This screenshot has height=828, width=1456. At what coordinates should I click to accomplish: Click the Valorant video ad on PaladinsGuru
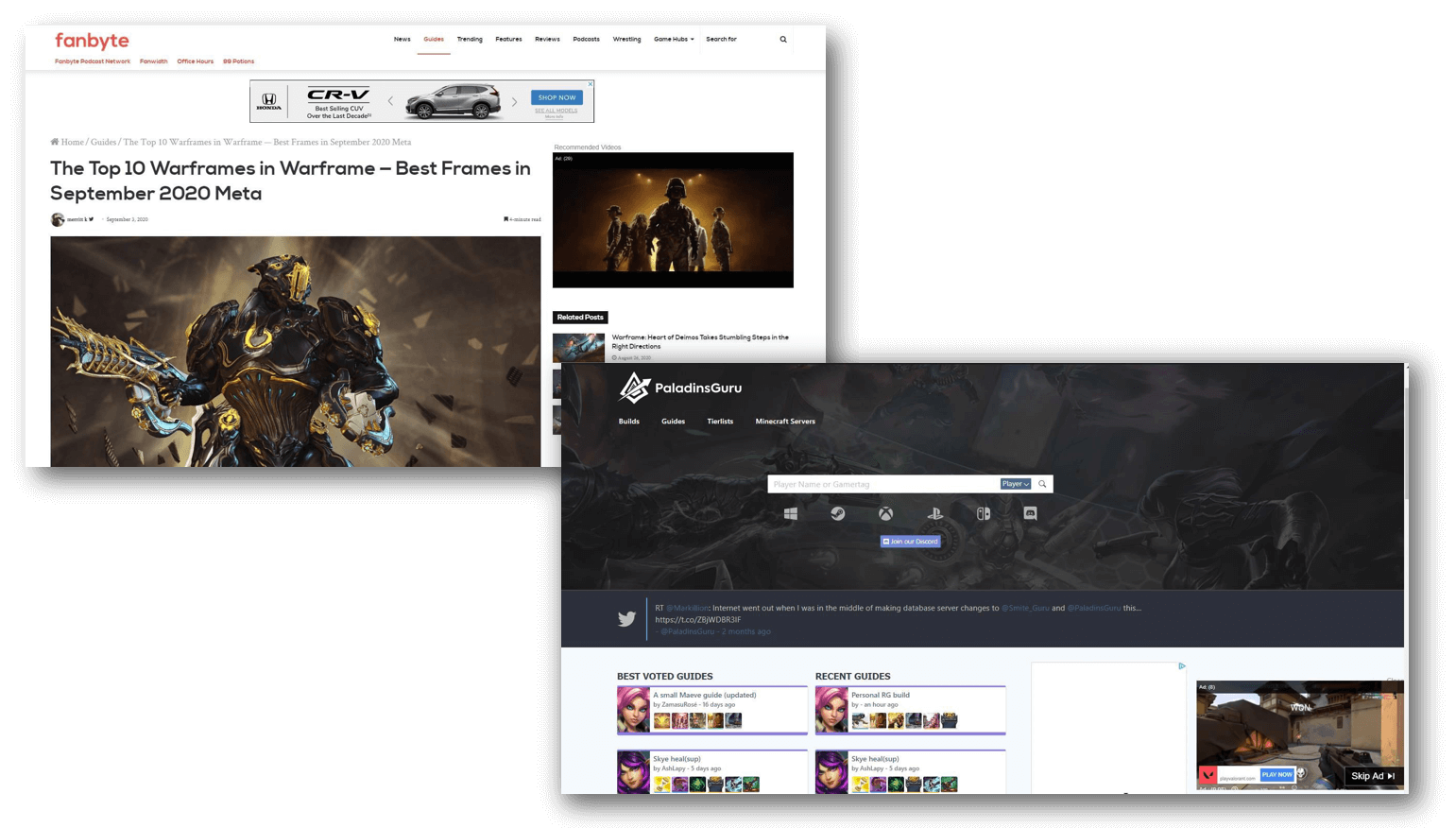coord(1300,734)
